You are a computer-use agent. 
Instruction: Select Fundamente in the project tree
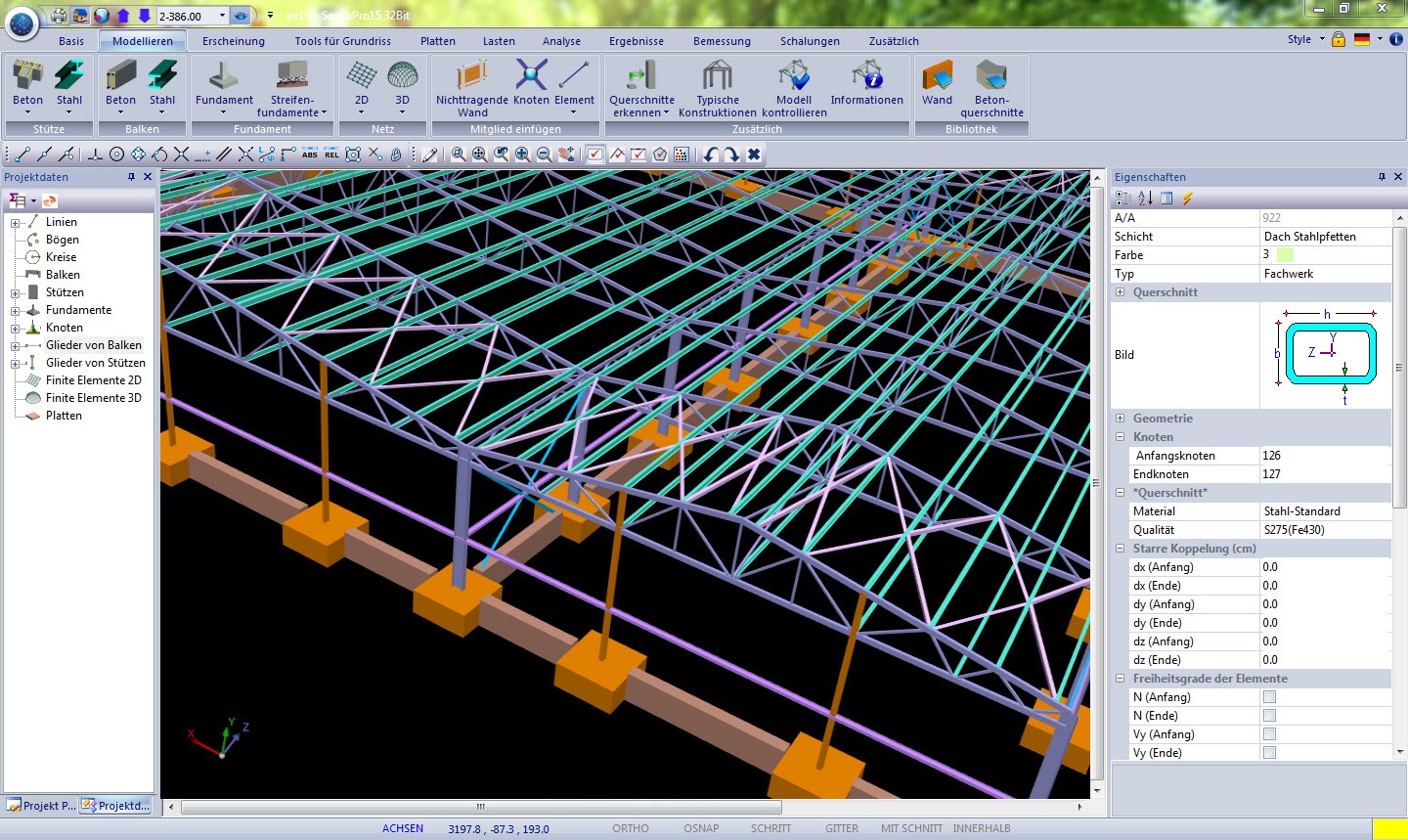pos(78,310)
